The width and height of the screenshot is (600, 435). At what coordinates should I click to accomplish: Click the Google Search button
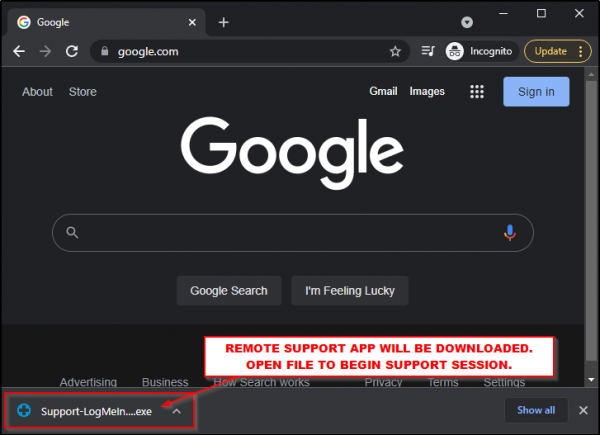point(228,291)
